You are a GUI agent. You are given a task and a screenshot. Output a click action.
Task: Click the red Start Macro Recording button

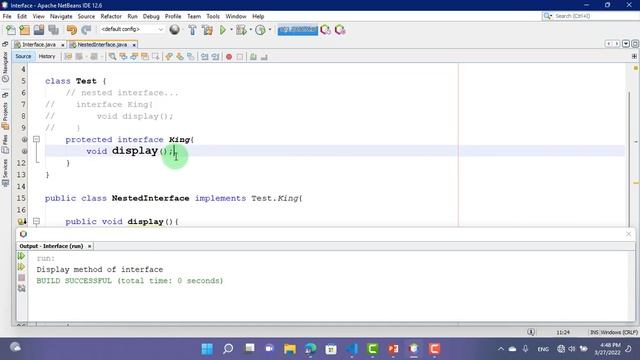tap(229, 57)
